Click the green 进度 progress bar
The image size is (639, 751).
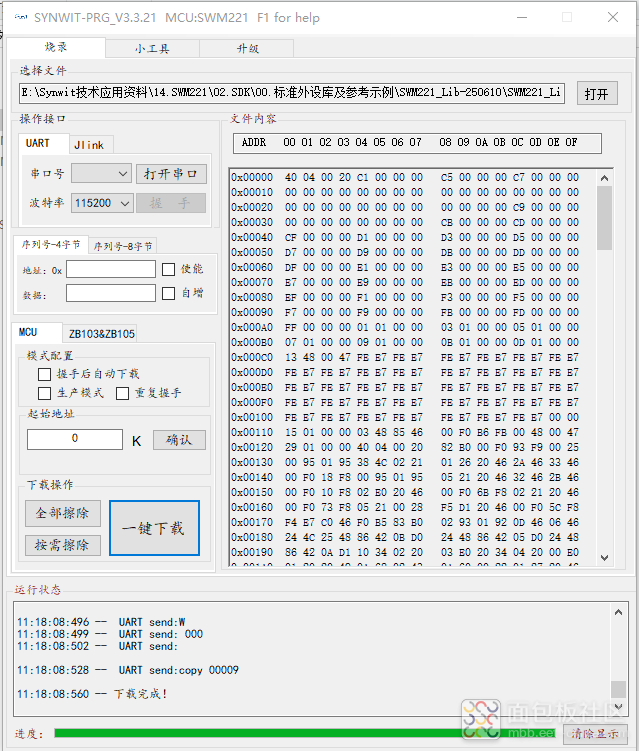pos(305,733)
